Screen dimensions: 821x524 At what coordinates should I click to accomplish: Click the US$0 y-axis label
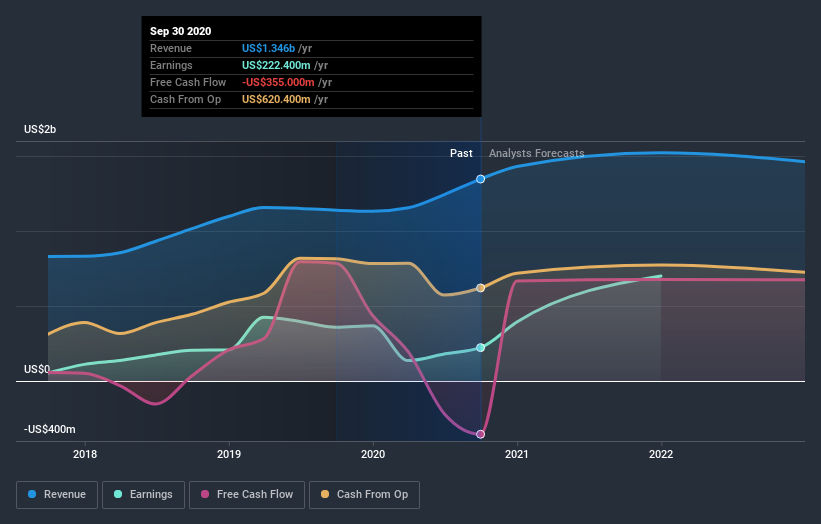37,370
